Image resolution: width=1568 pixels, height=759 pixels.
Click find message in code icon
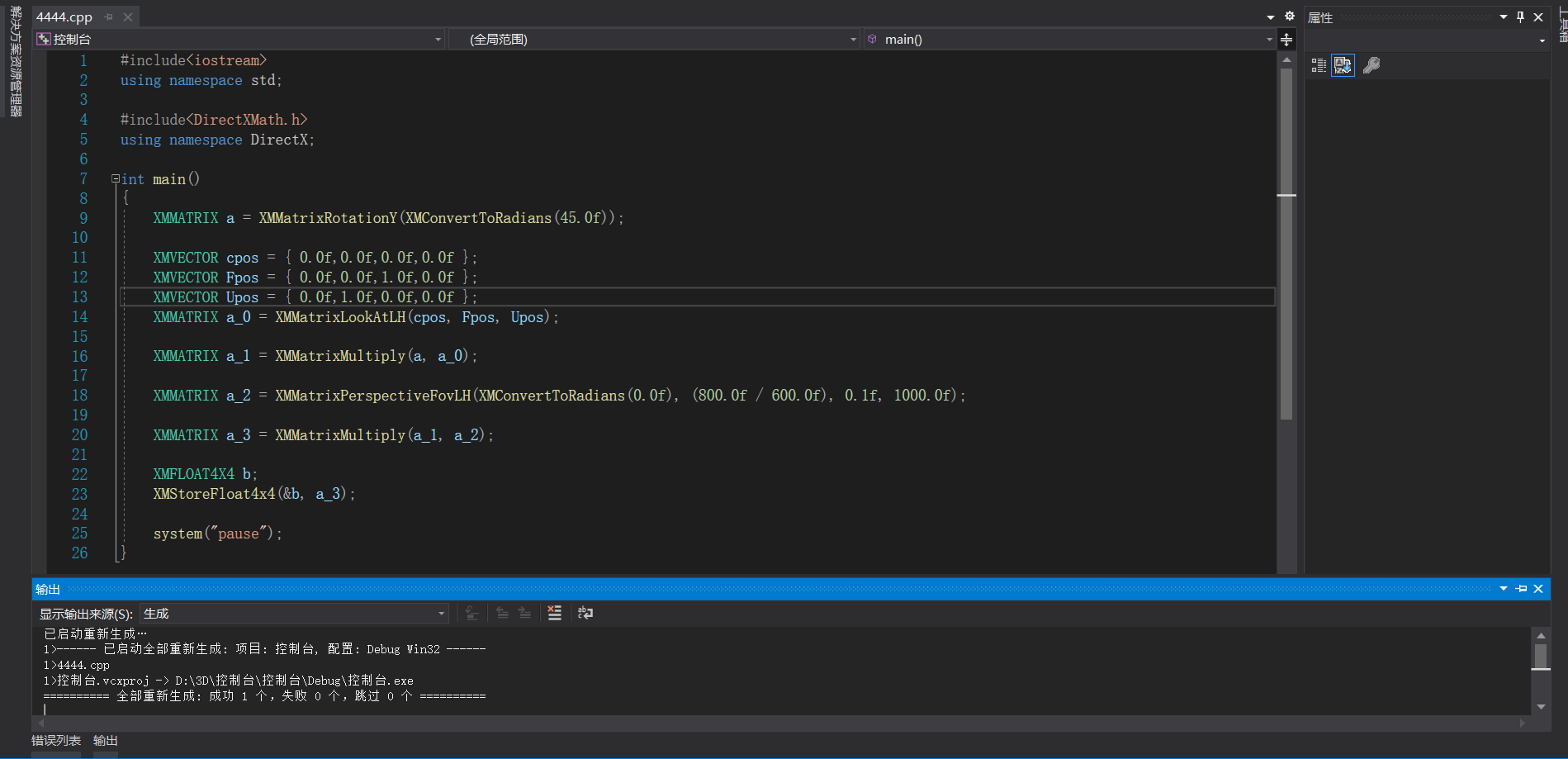pyautogui.click(x=471, y=613)
